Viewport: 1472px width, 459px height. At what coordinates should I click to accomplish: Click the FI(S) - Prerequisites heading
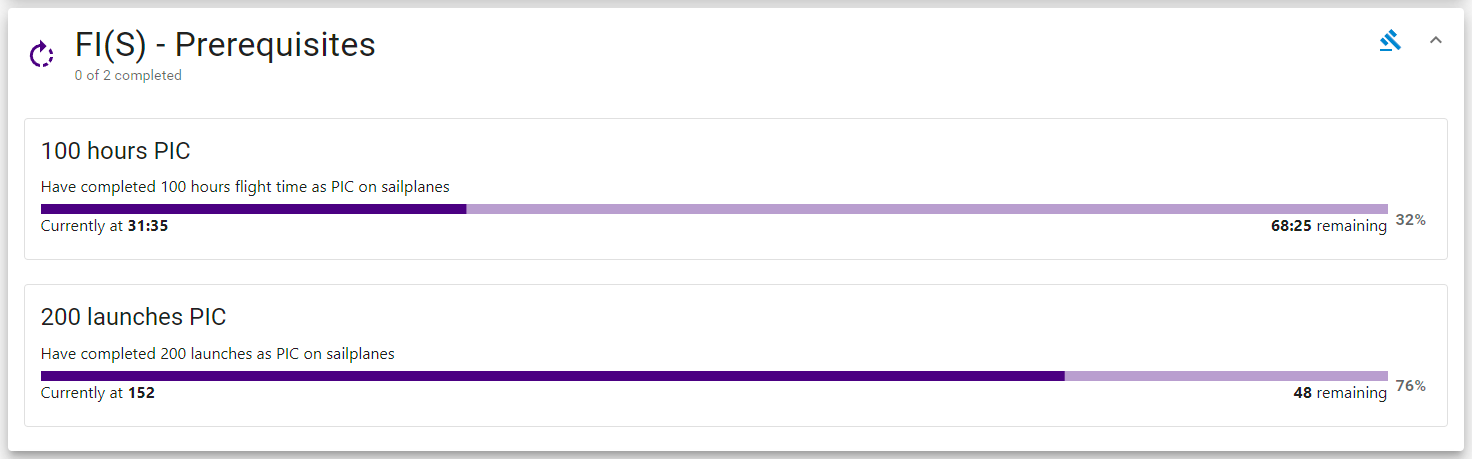[x=225, y=45]
